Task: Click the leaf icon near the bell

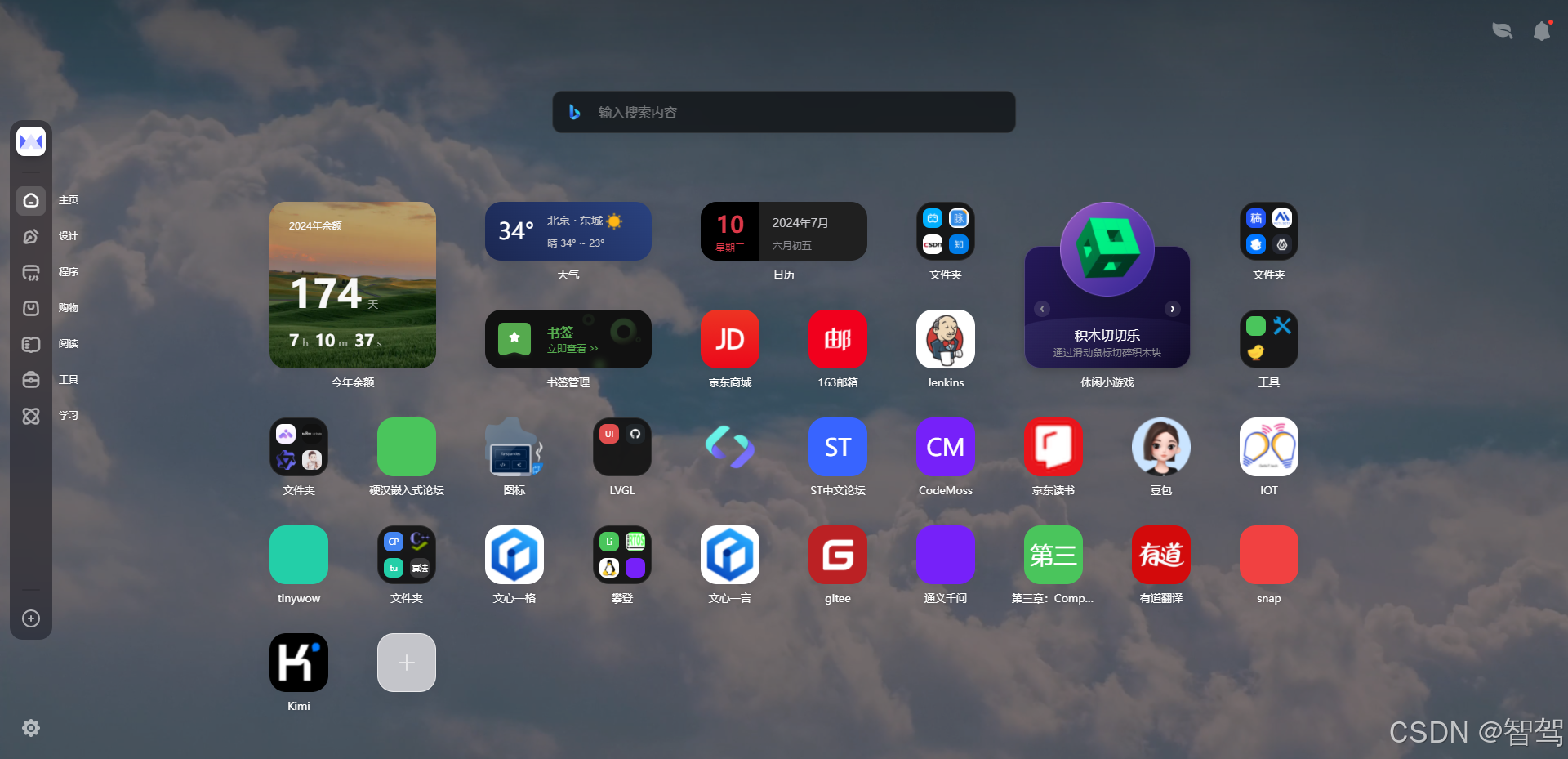Action: [x=1503, y=31]
